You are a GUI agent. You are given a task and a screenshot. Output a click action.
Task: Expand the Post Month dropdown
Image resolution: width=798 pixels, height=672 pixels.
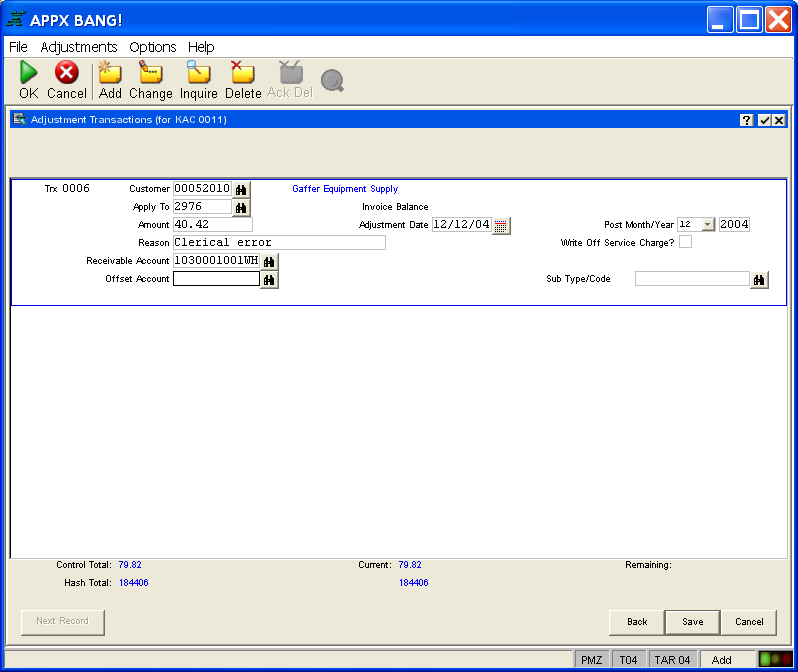coord(708,225)
